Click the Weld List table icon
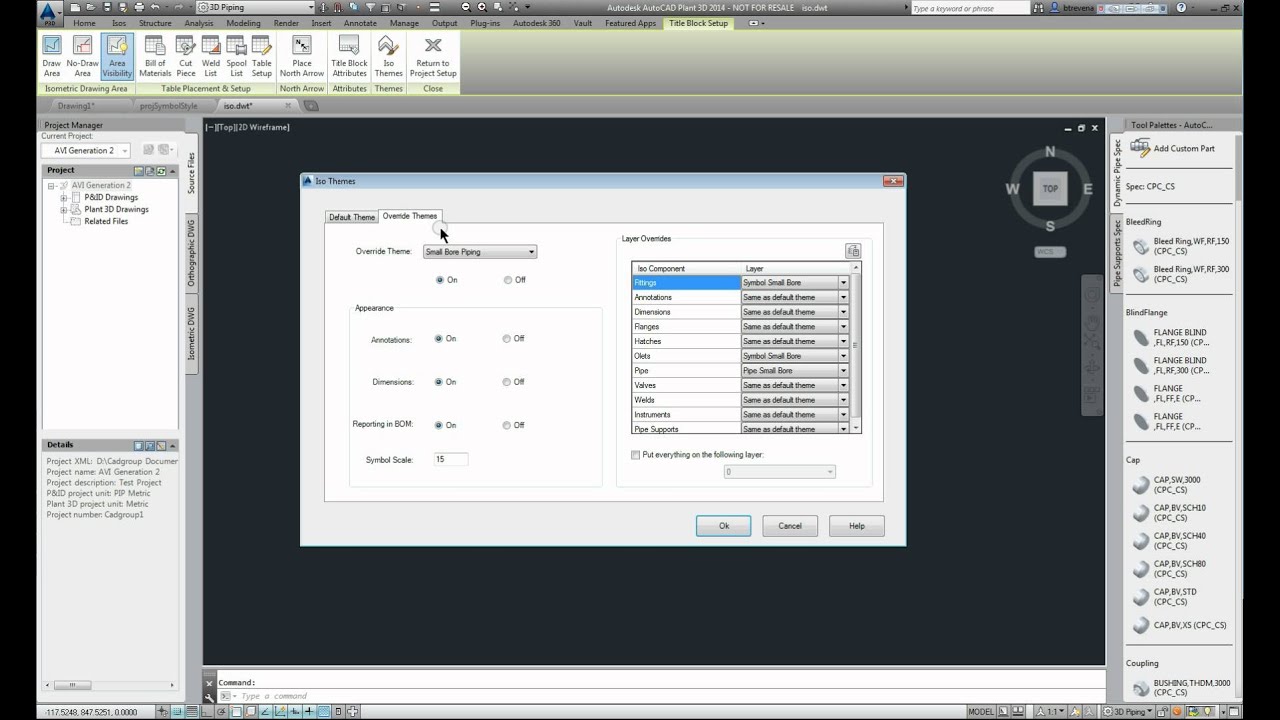The width and height of the screenshot is (1280, 720). pyautogui.click(x=211, y=56)
